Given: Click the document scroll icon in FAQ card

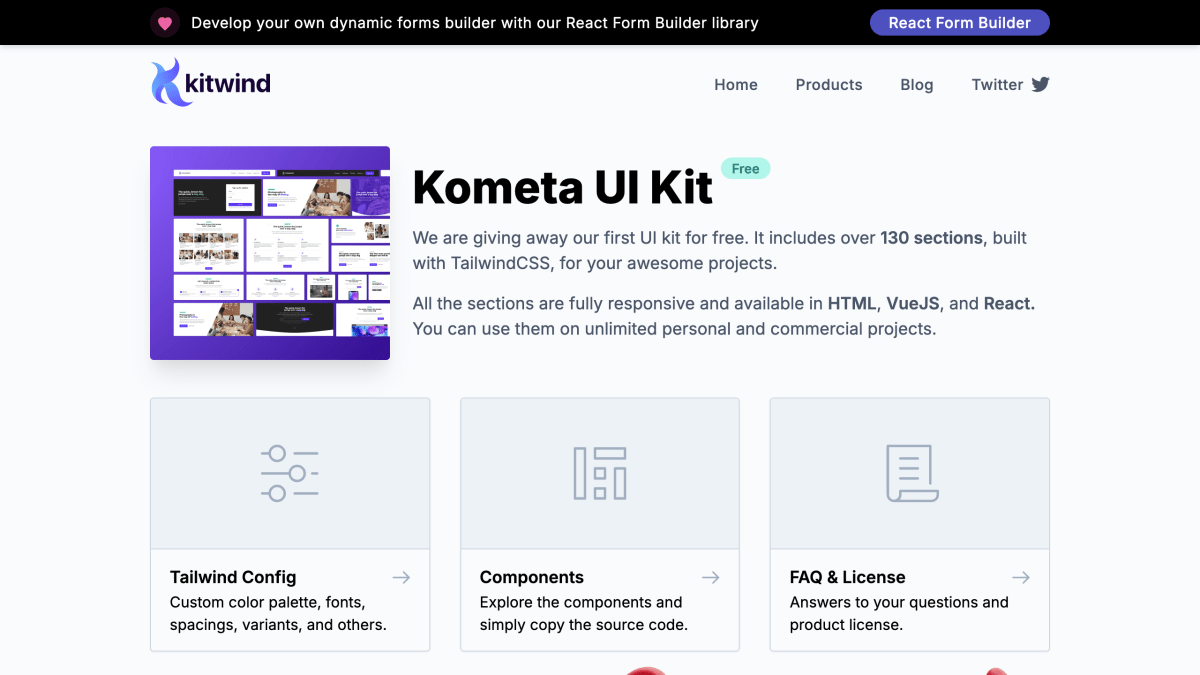Looking at the screenshot, I should tap(911, 473).
